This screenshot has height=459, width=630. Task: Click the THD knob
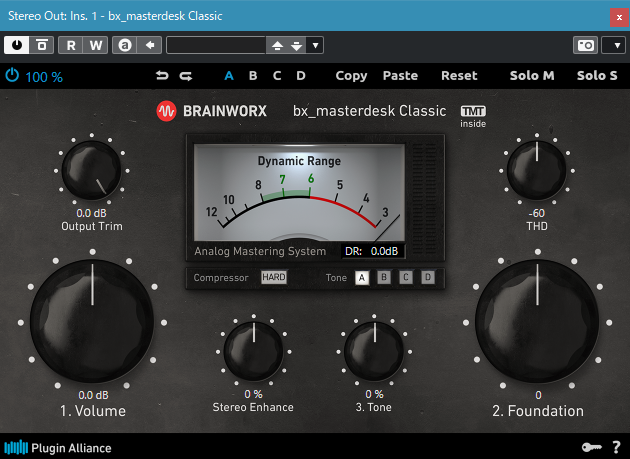537,170
